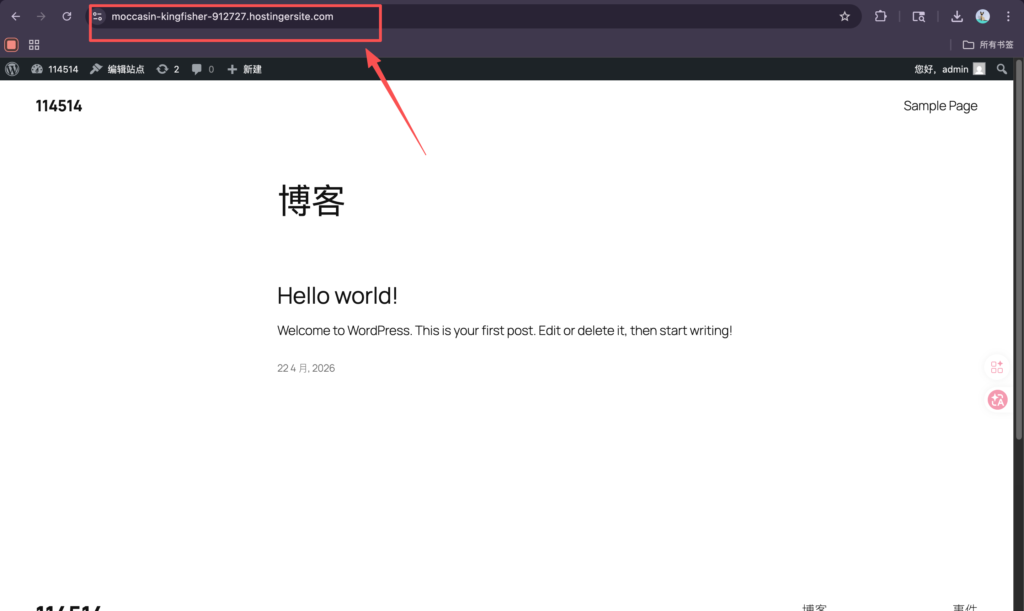Open the browser extensions puzzle icon

(880, 16)
